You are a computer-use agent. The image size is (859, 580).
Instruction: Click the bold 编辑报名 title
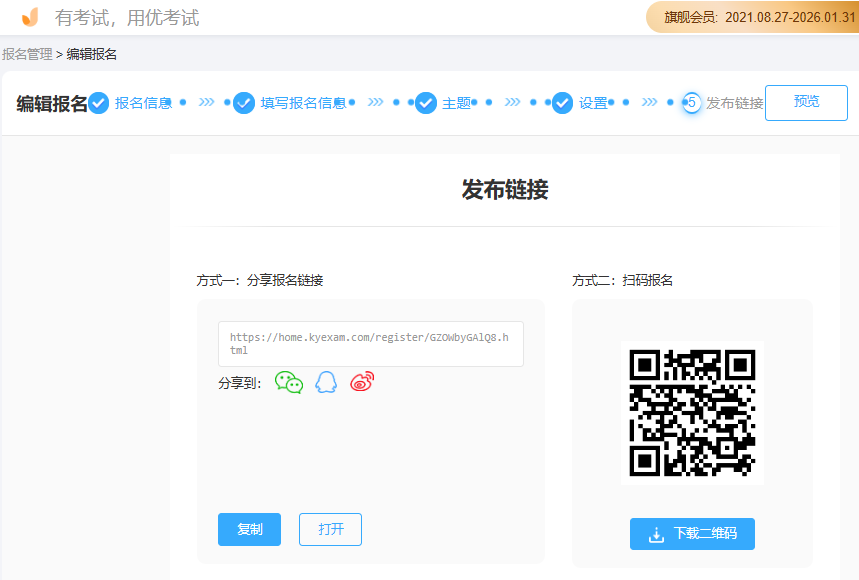click(x=51, y=104)
